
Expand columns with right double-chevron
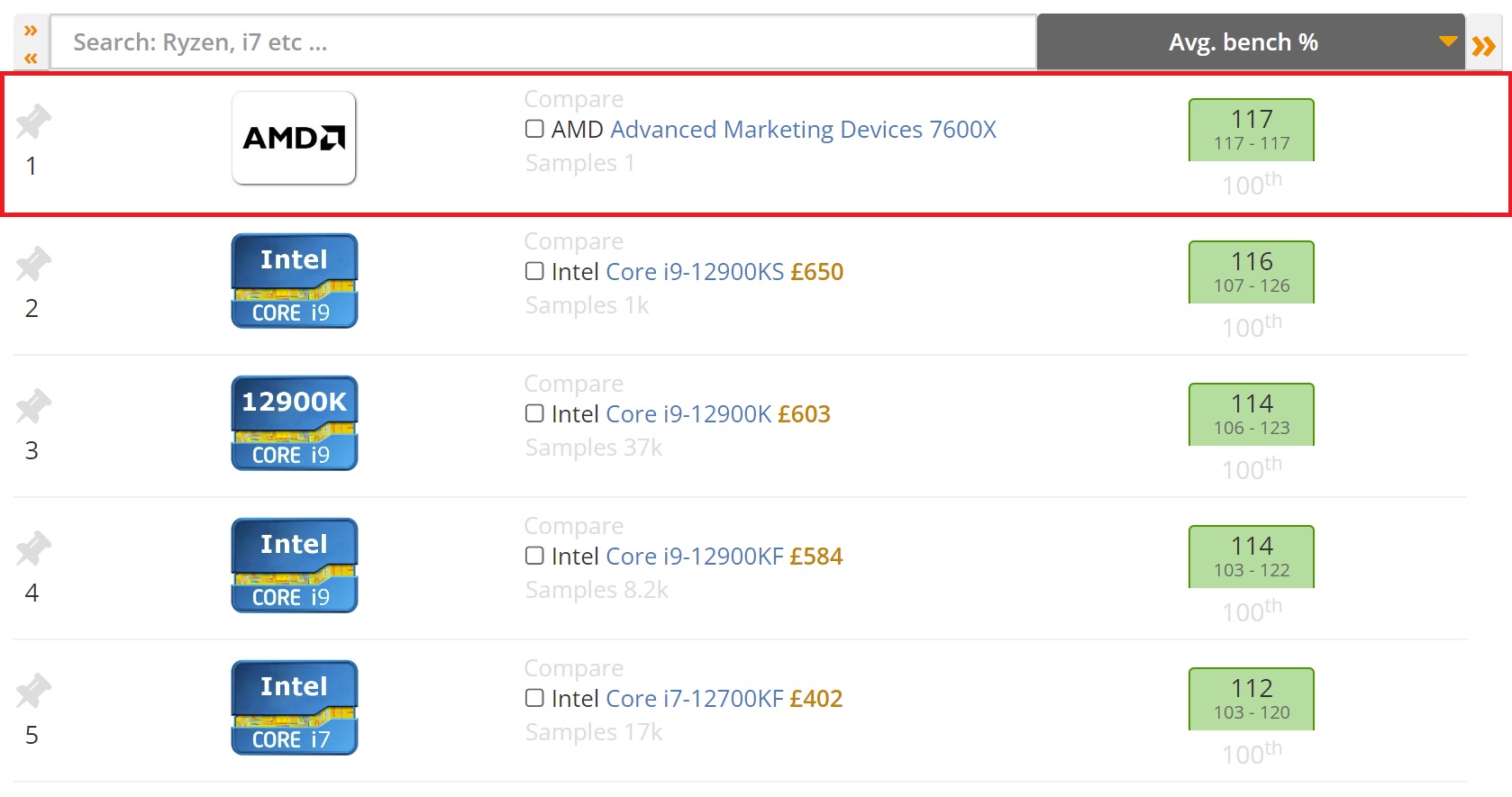pos(1483,46)
